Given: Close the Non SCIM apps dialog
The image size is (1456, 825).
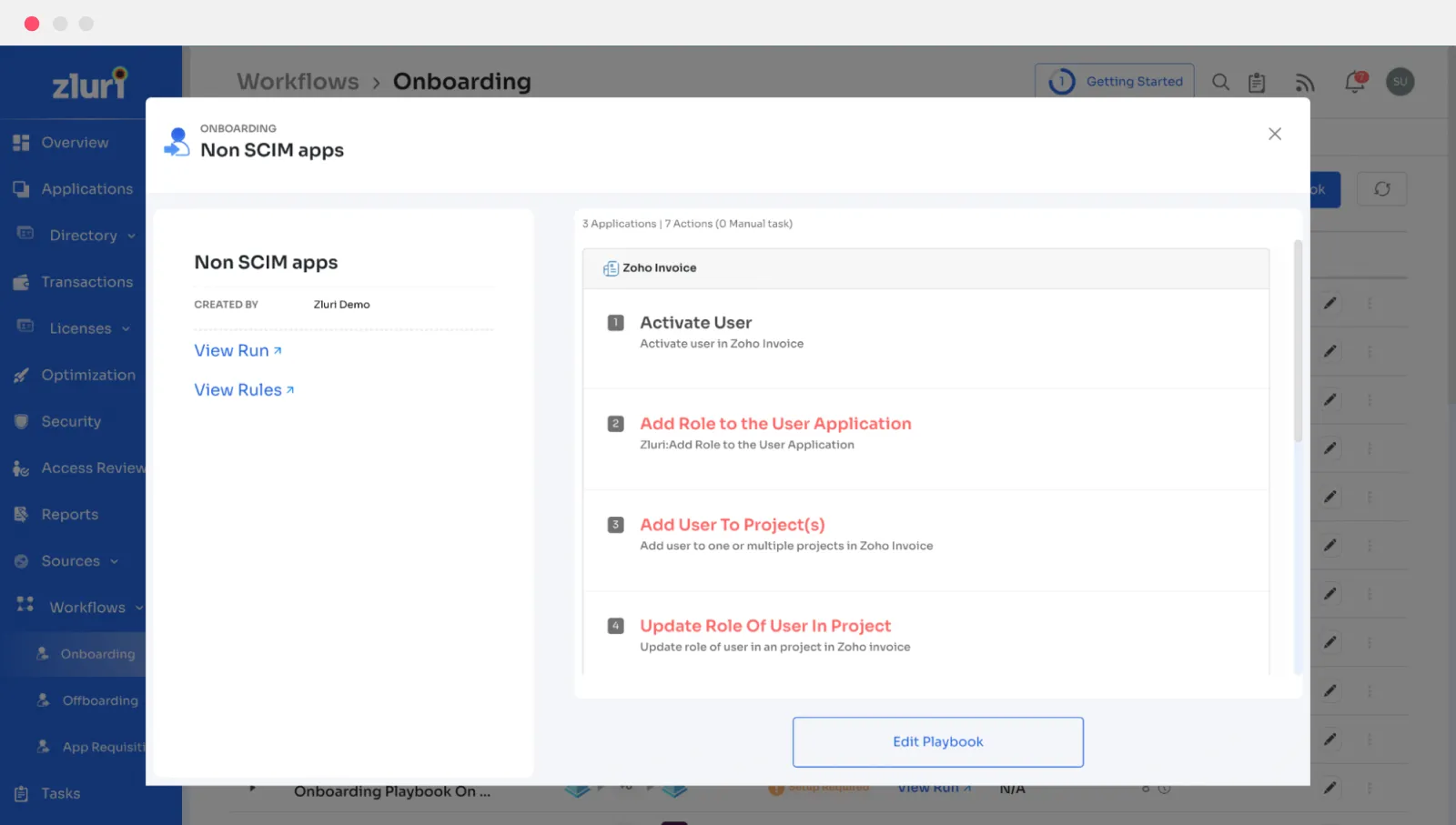Looking at the screenshot, I should point(1275,134).
